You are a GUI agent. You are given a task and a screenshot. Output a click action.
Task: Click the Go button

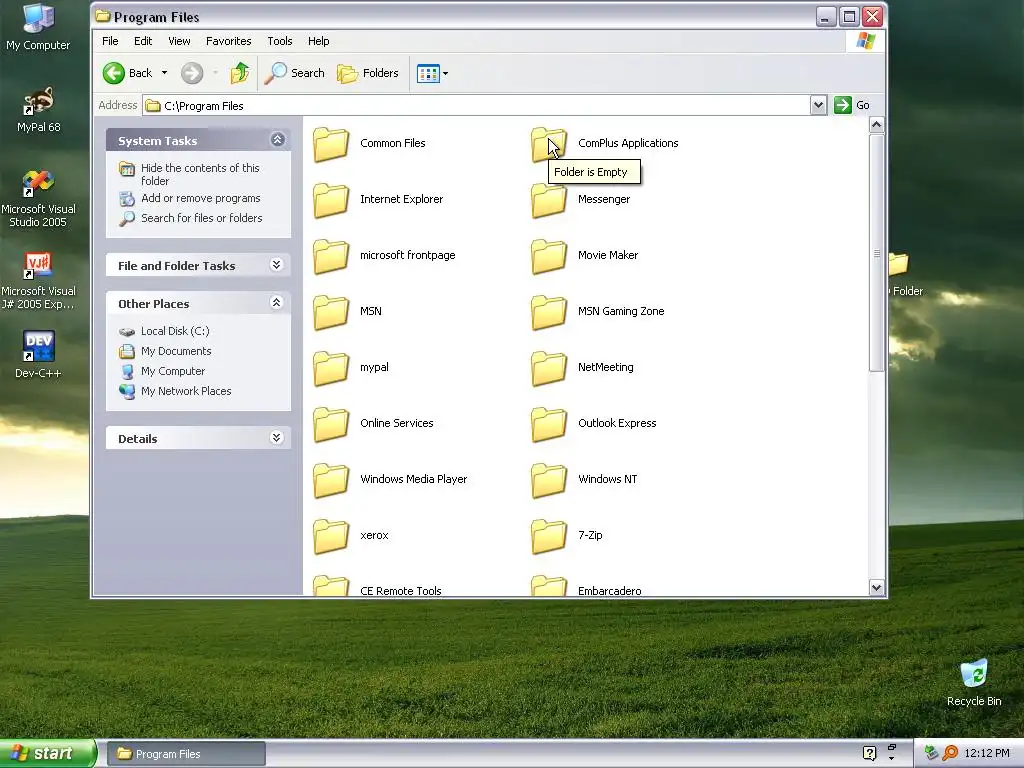tap(852, 105)
